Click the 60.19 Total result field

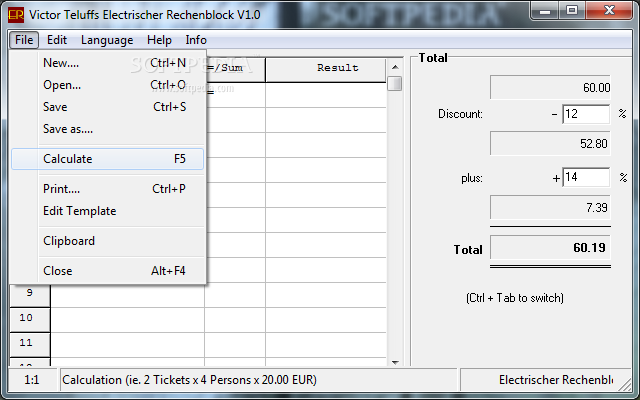[550, 247]
